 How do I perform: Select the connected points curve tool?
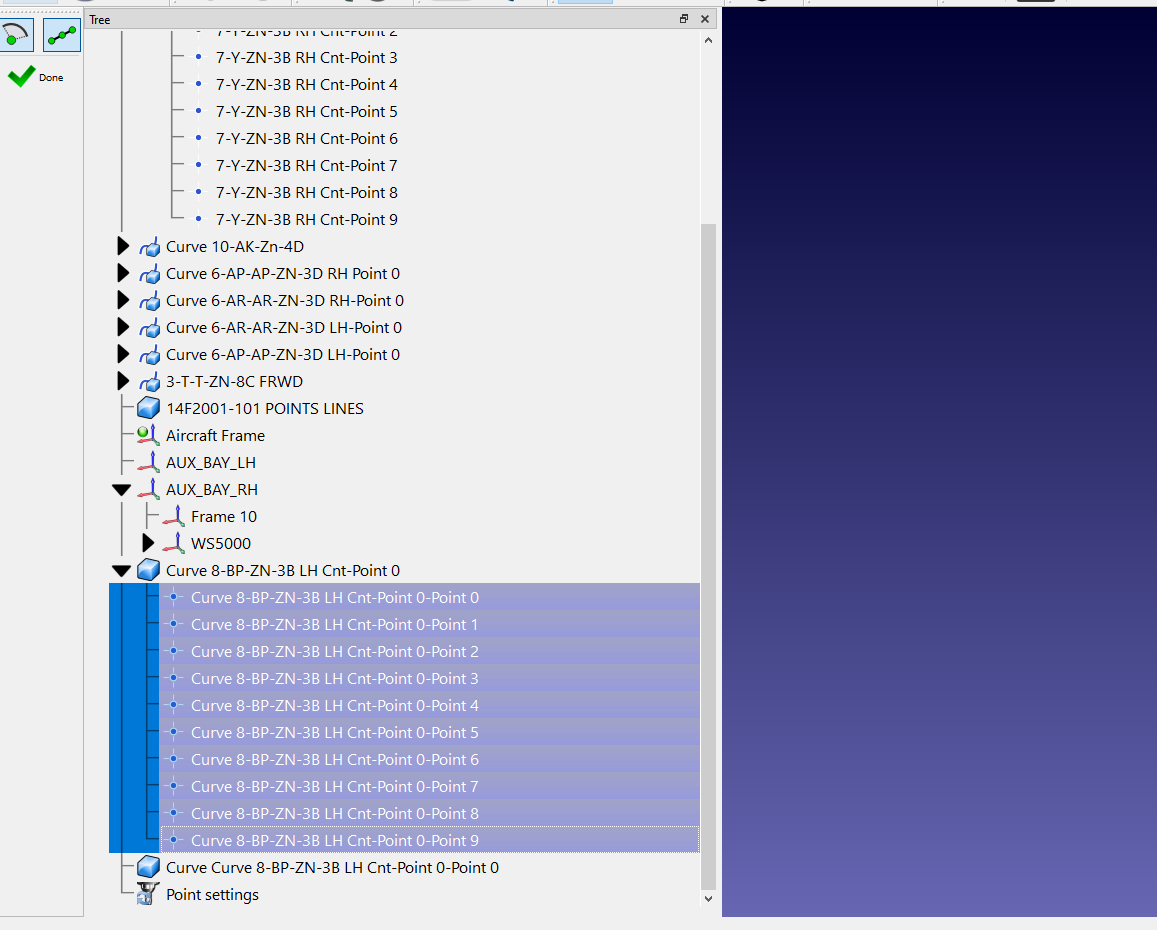pyautogui.click(x=62, y=35)
